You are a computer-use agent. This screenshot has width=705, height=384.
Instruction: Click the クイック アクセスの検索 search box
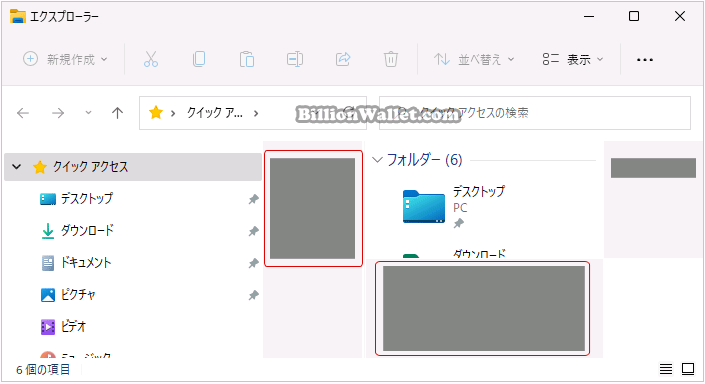pos(535,113)
